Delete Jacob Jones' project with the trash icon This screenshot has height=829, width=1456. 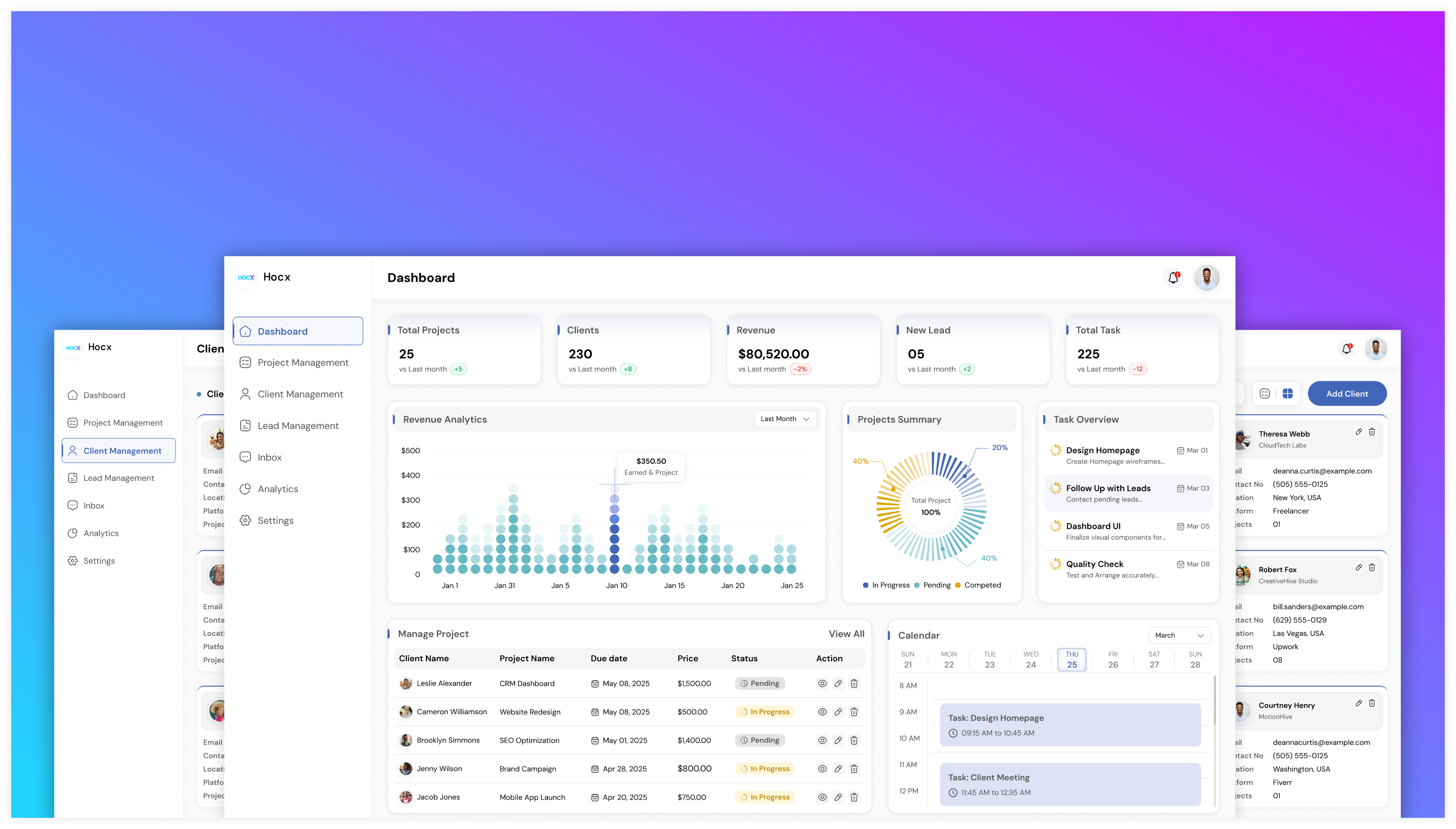tap(854, 797)
